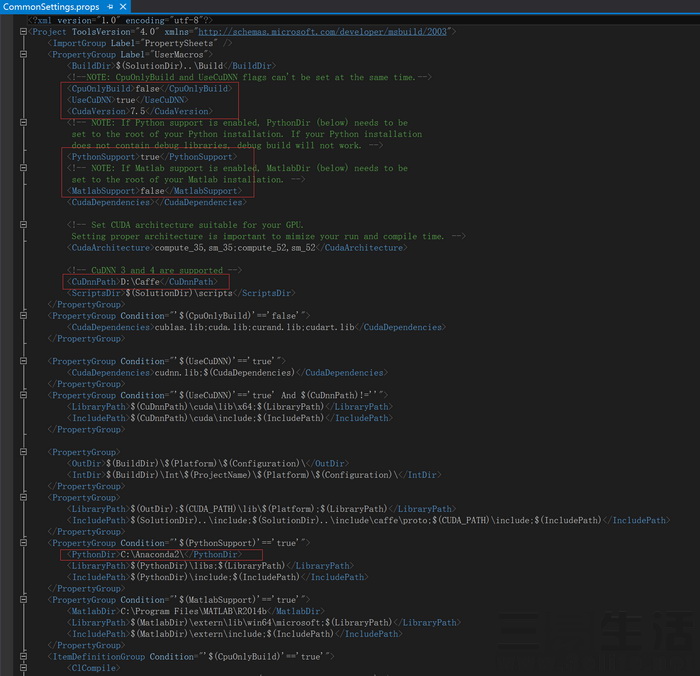This screenshot has width=700, height=676.
Task: Open the schemas.microsoft.com msbuild link
Action: pyautogui.click(x=322, y=32)
